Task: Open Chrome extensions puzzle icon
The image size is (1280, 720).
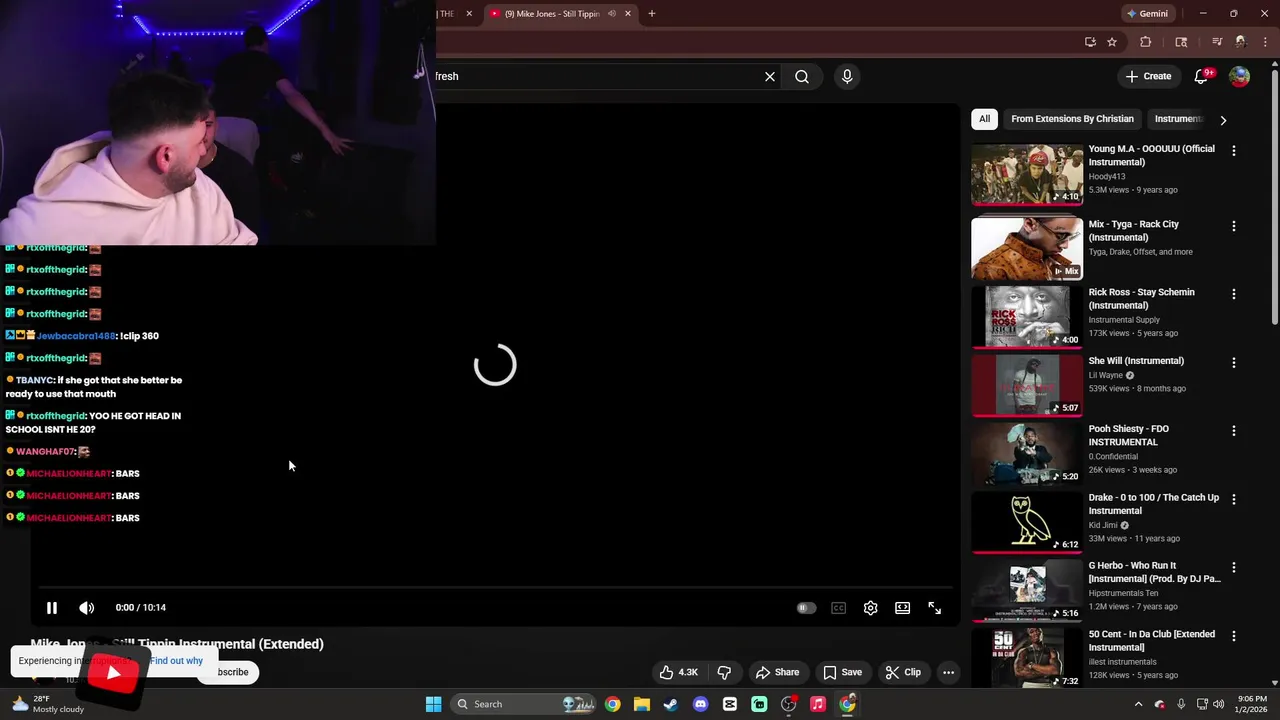Action: point(1146,42)
